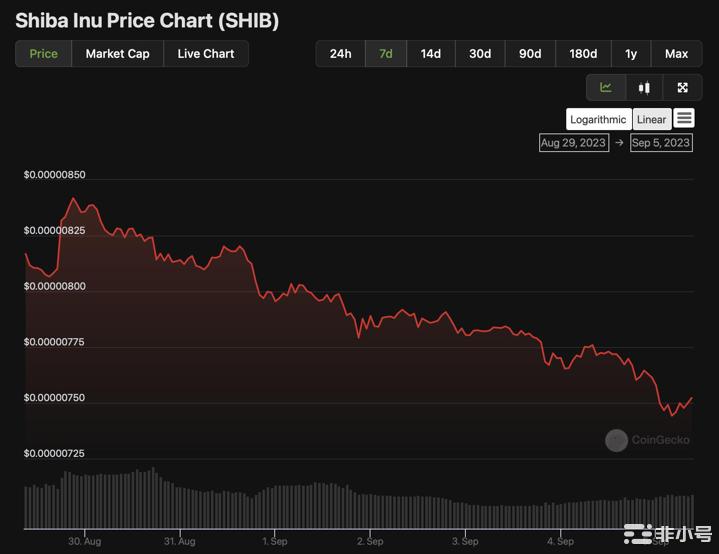
Task: Open fullscreen chart mode icon
Action: tap(682, 87)
